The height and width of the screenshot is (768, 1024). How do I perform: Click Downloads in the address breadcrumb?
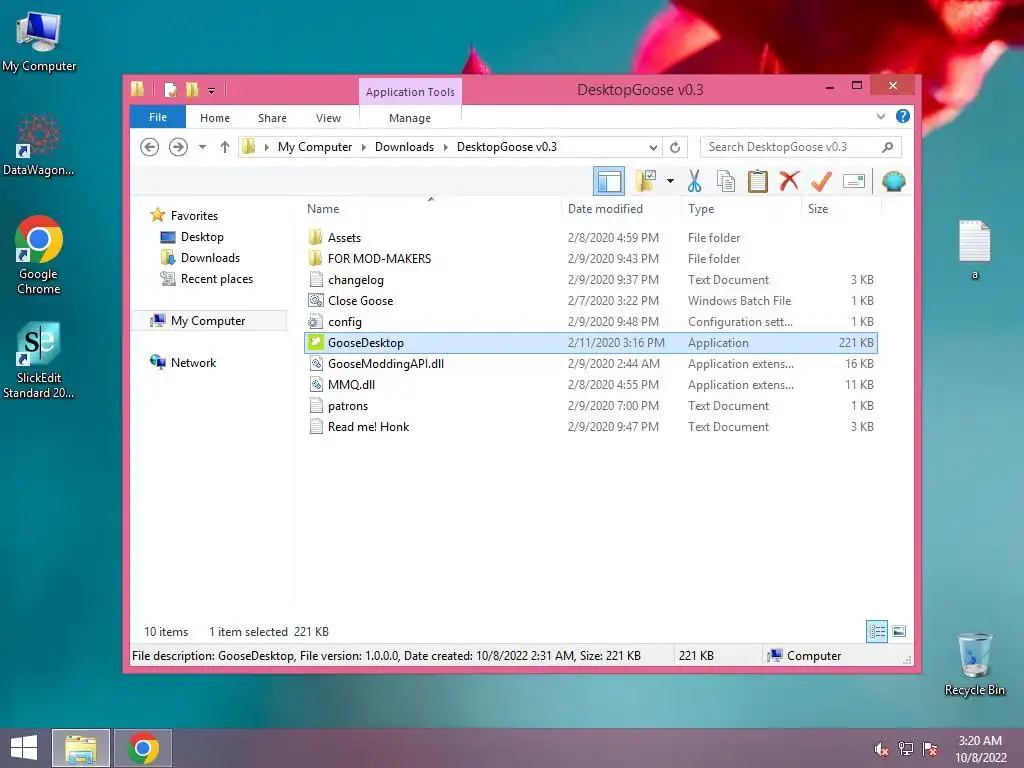click(x=404, y=147)
